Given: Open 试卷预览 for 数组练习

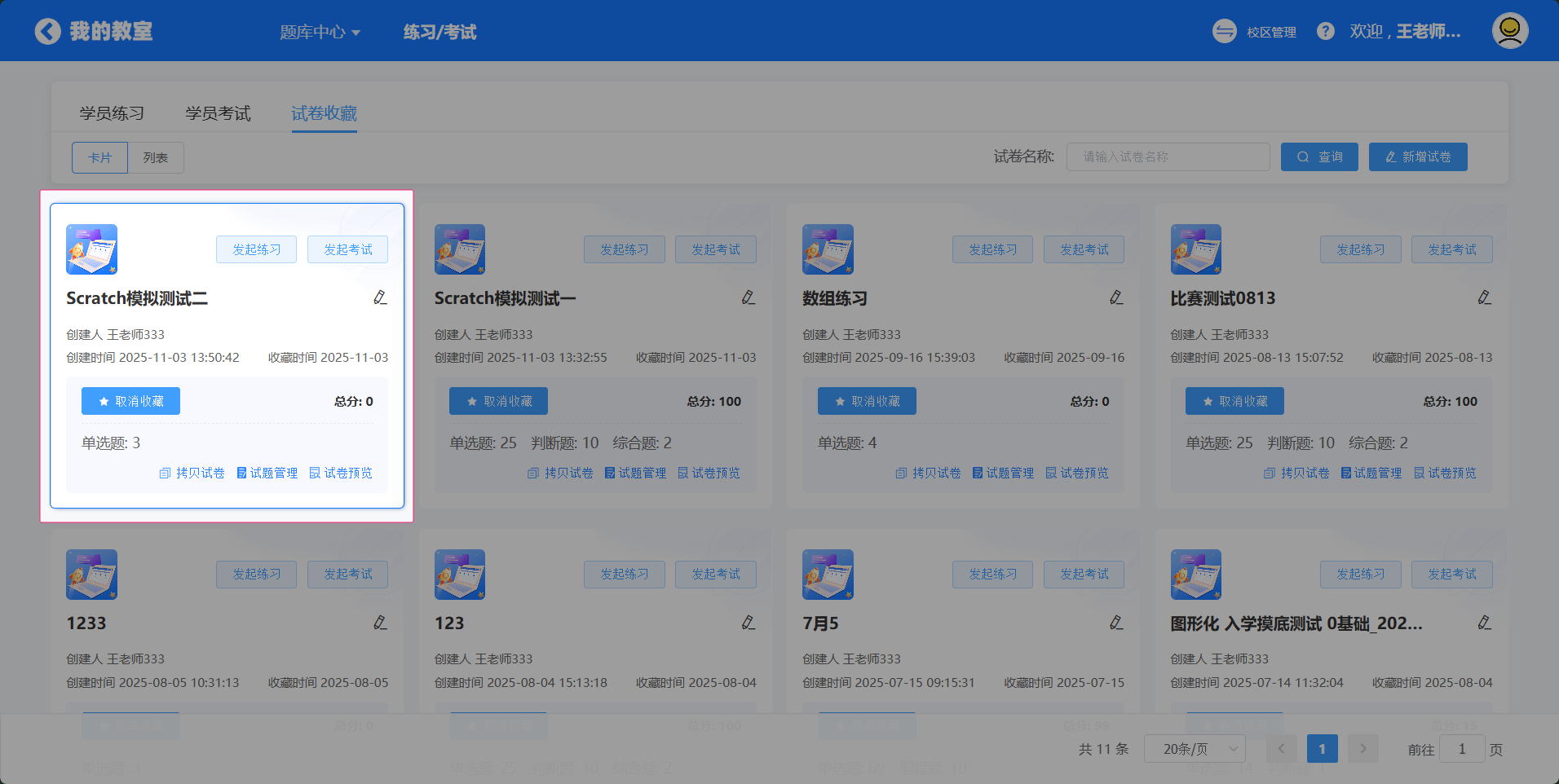Looking at the screenshot, I should (x=1077, y=473).
